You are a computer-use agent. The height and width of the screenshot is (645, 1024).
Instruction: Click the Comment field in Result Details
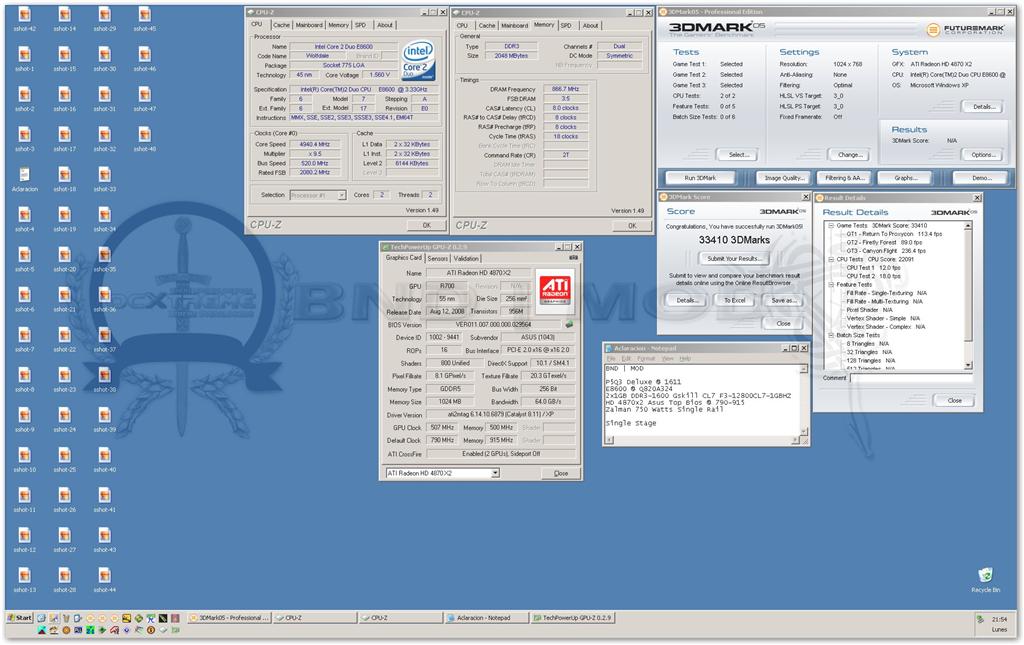[x=910, y=378]
